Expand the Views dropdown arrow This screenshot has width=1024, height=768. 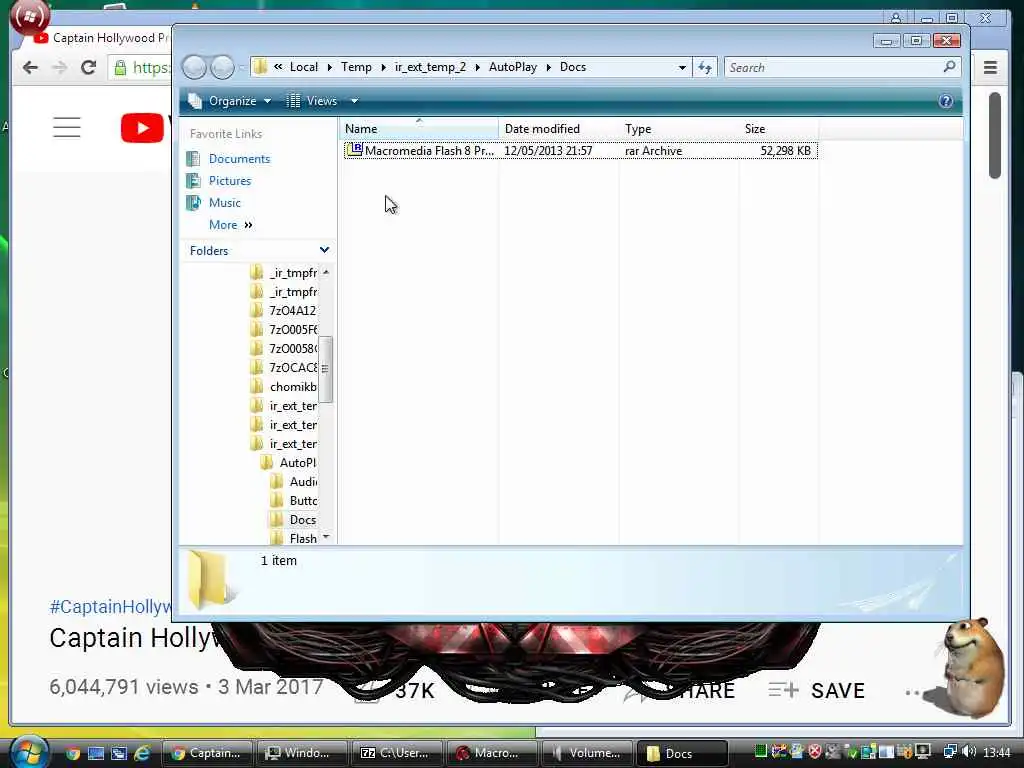point(355,101)
